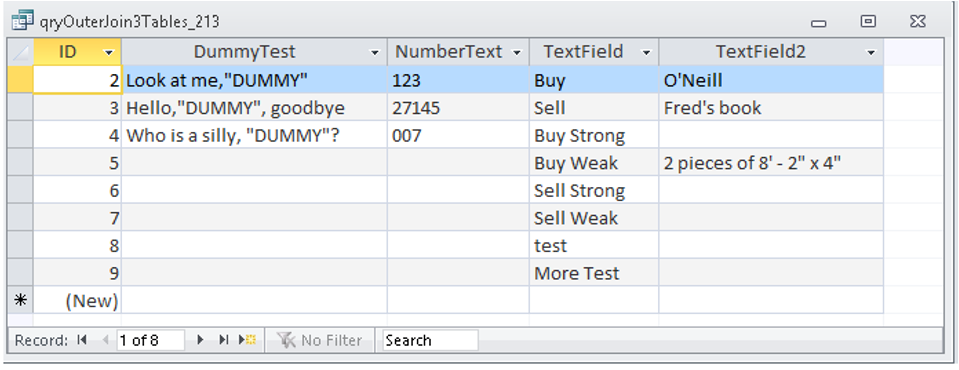The image size is (959, 370).
Task: Click ID cell with value 6
Action: 77,190
